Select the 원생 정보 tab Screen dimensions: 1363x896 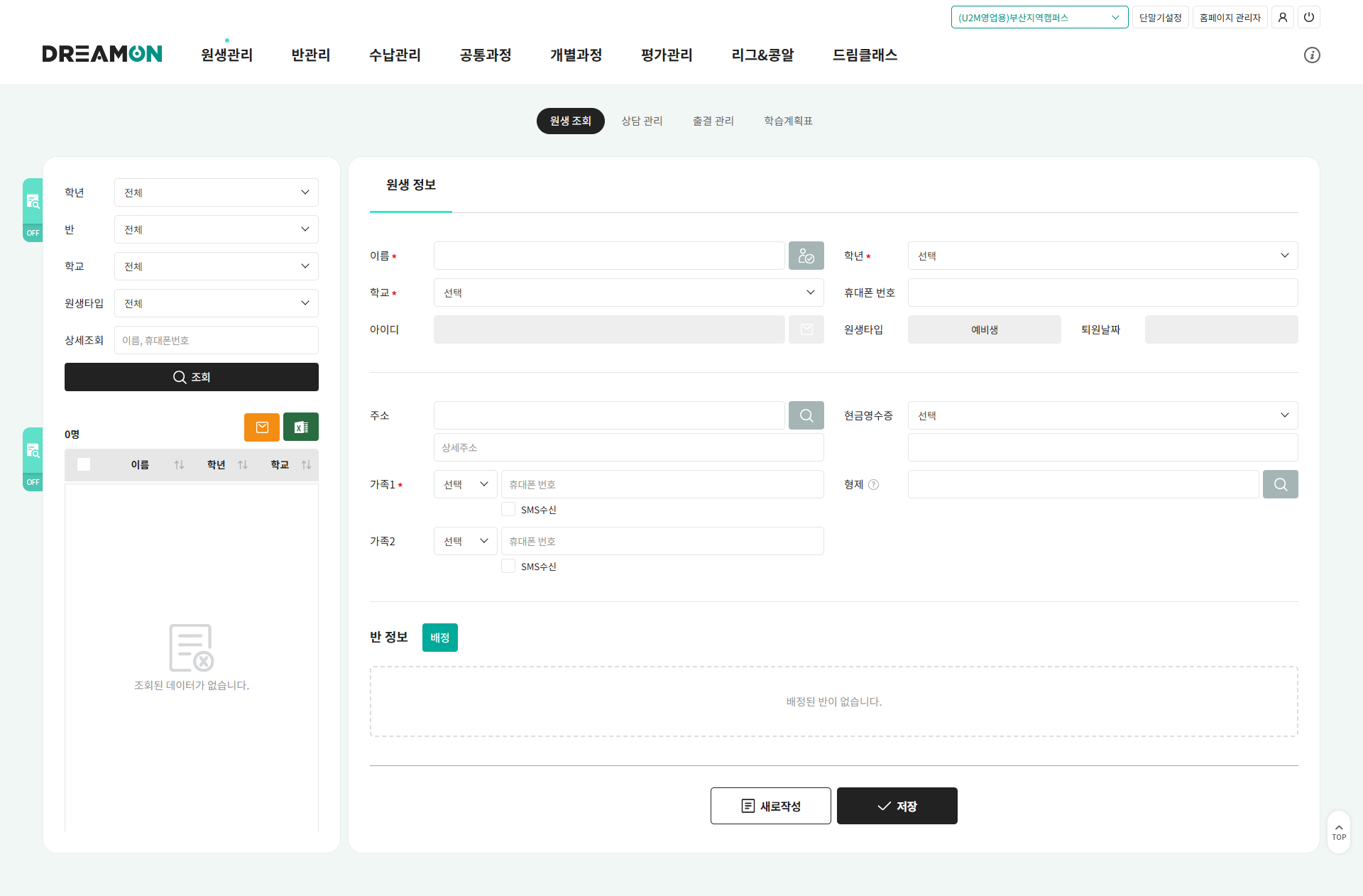pyautogui.click(x=411, y=185)
